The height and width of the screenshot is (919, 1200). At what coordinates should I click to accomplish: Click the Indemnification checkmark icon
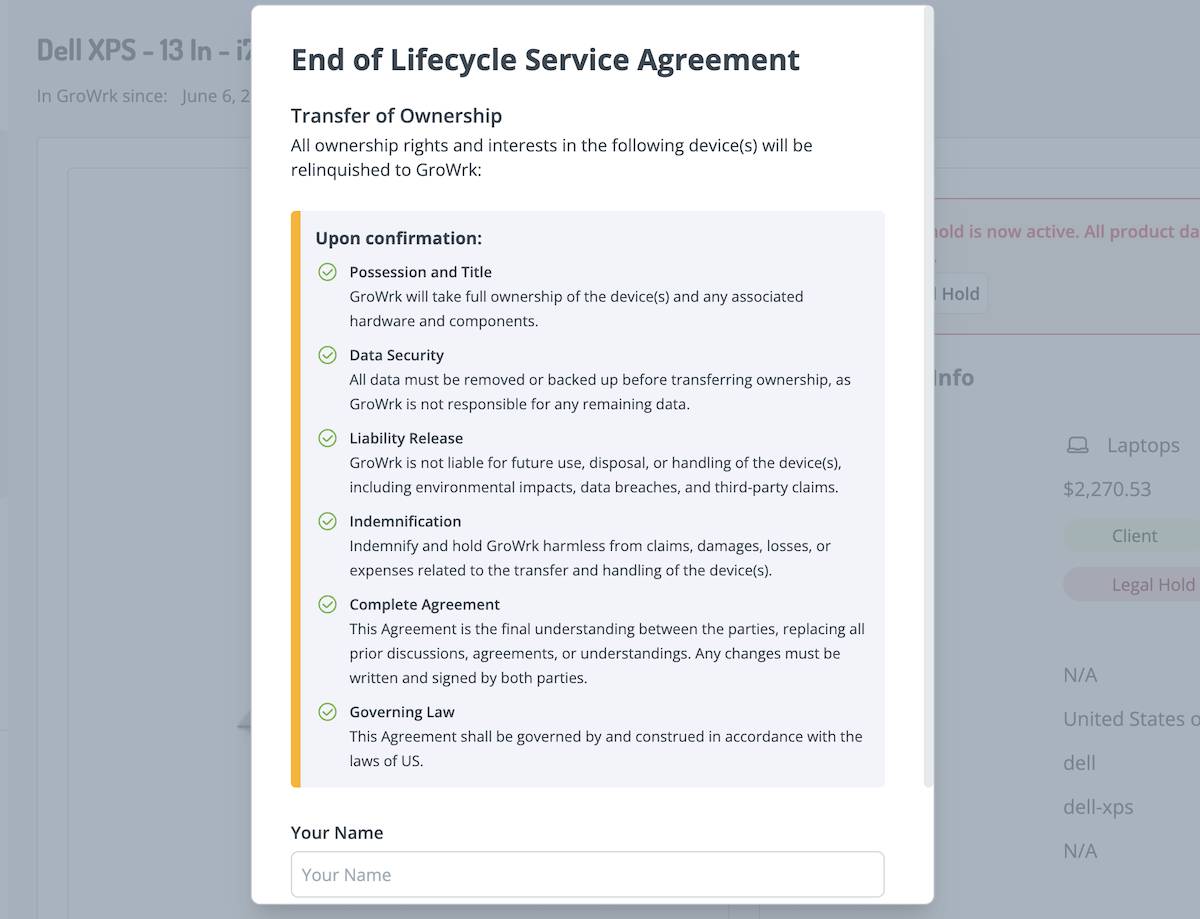click(327, 521)
